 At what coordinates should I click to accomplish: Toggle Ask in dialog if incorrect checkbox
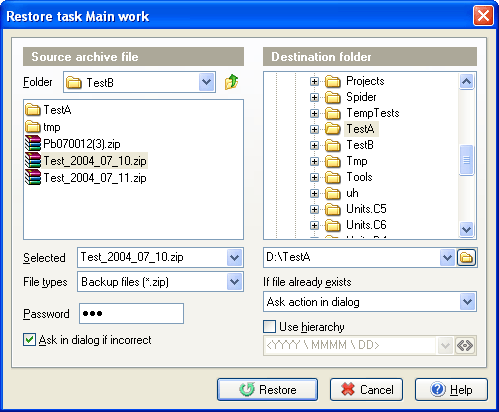[x=29, y=340]
